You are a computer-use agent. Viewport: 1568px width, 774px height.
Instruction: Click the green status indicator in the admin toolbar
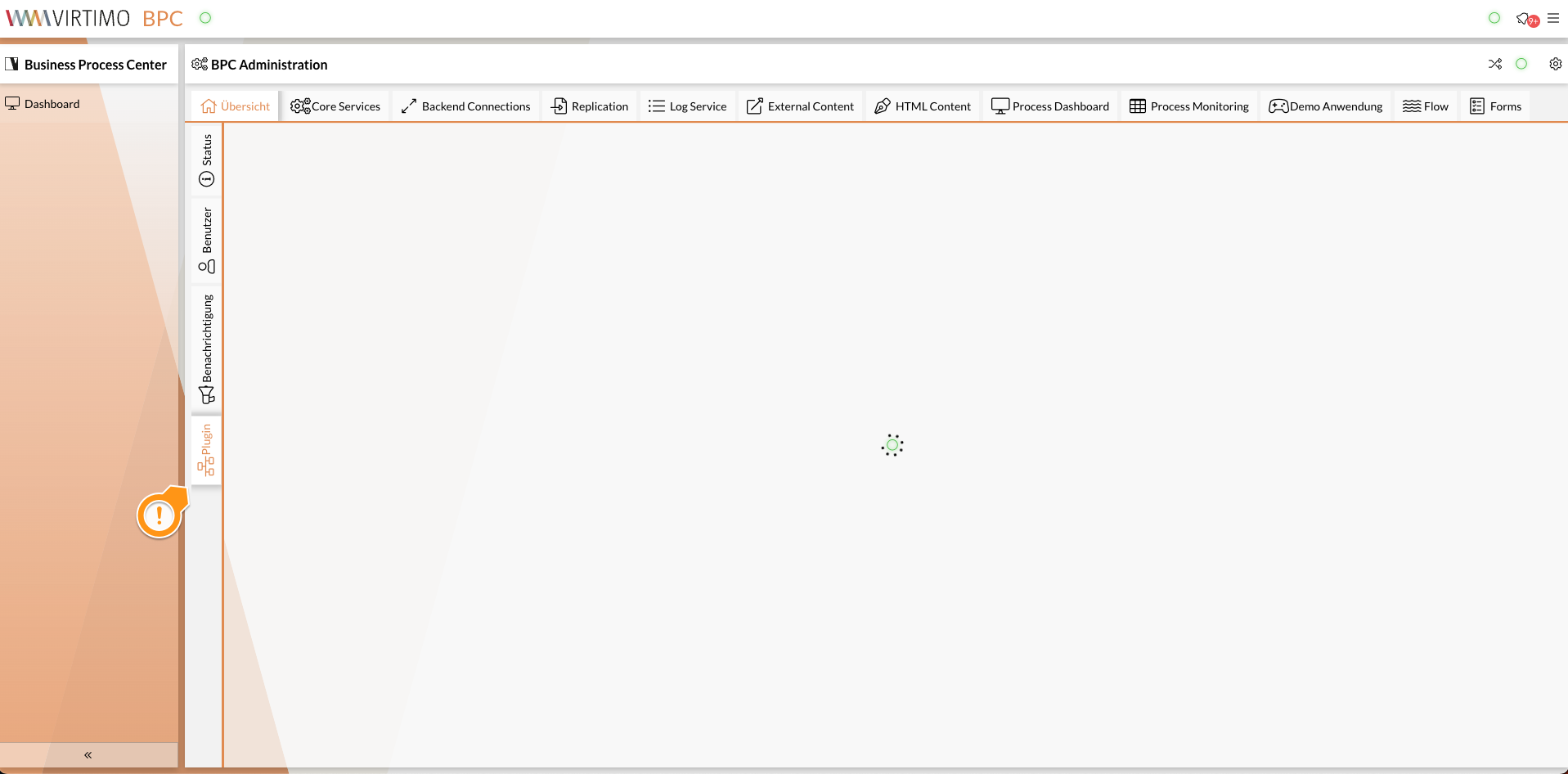[x=1521, y=64]
